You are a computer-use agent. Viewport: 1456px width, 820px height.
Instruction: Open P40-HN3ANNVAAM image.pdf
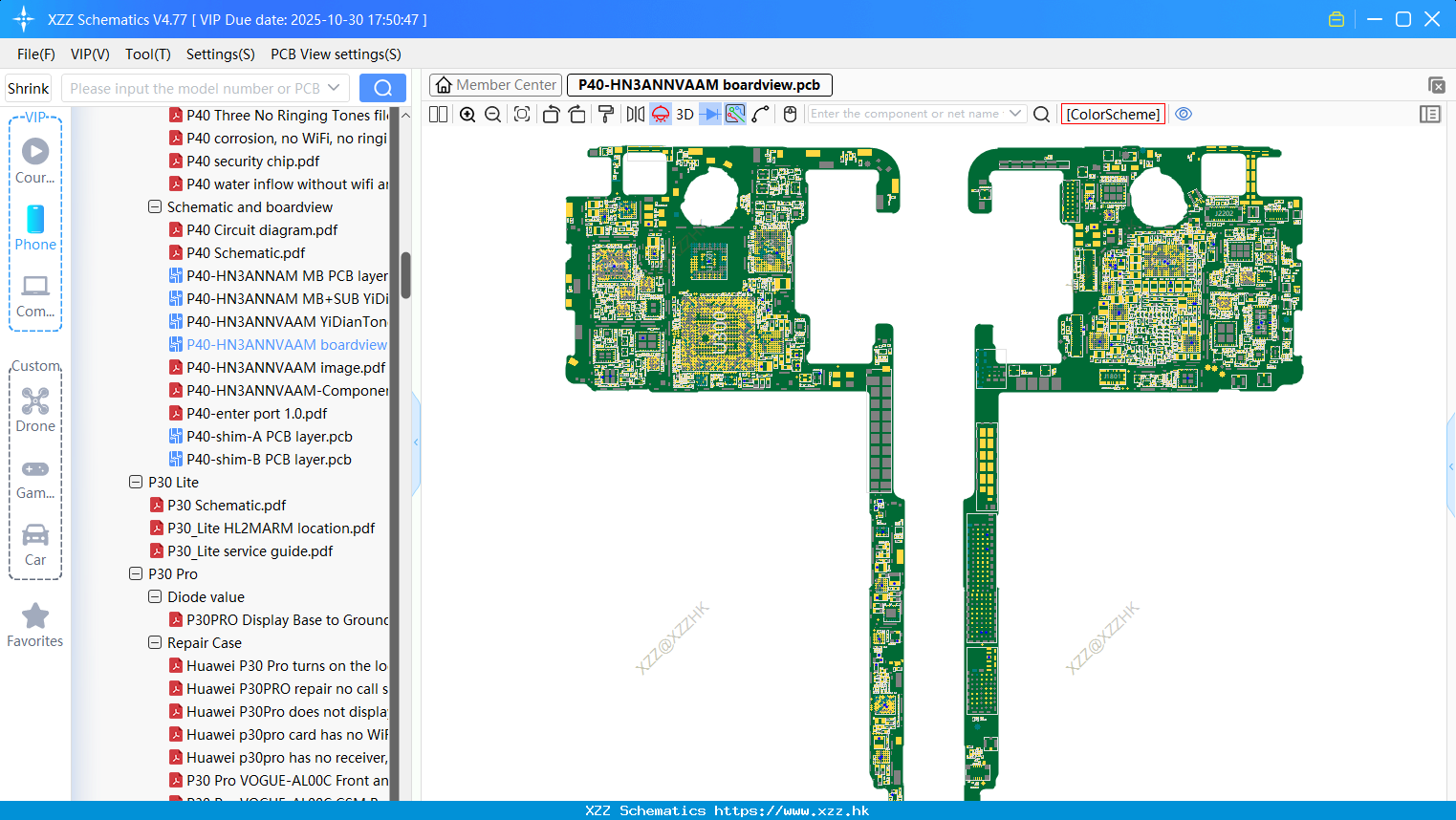[286, 367]
